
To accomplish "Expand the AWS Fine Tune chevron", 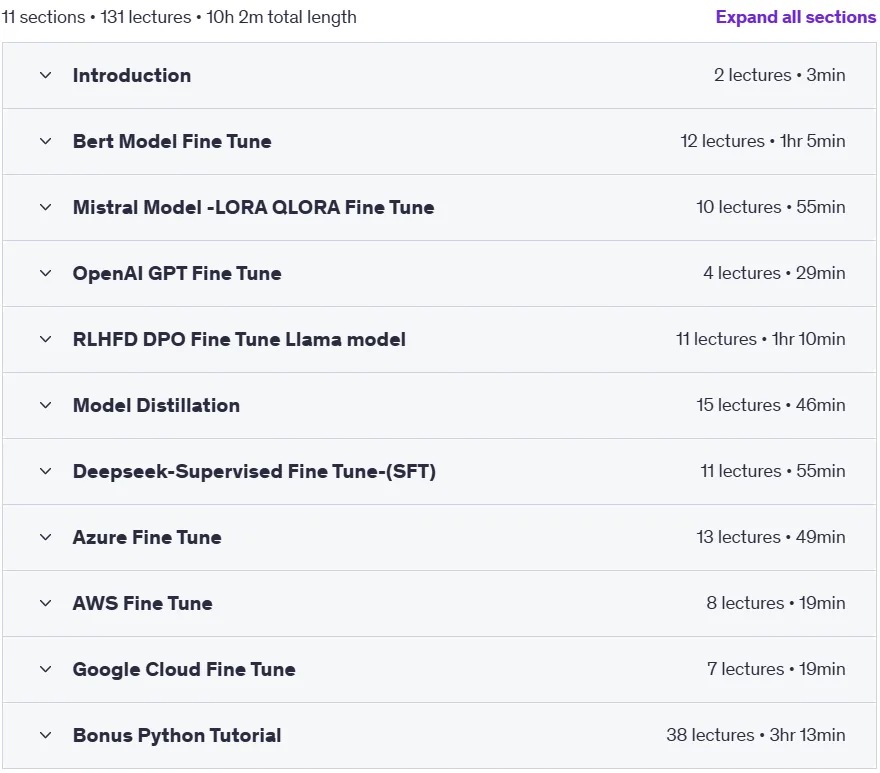I will coord(45,603).
